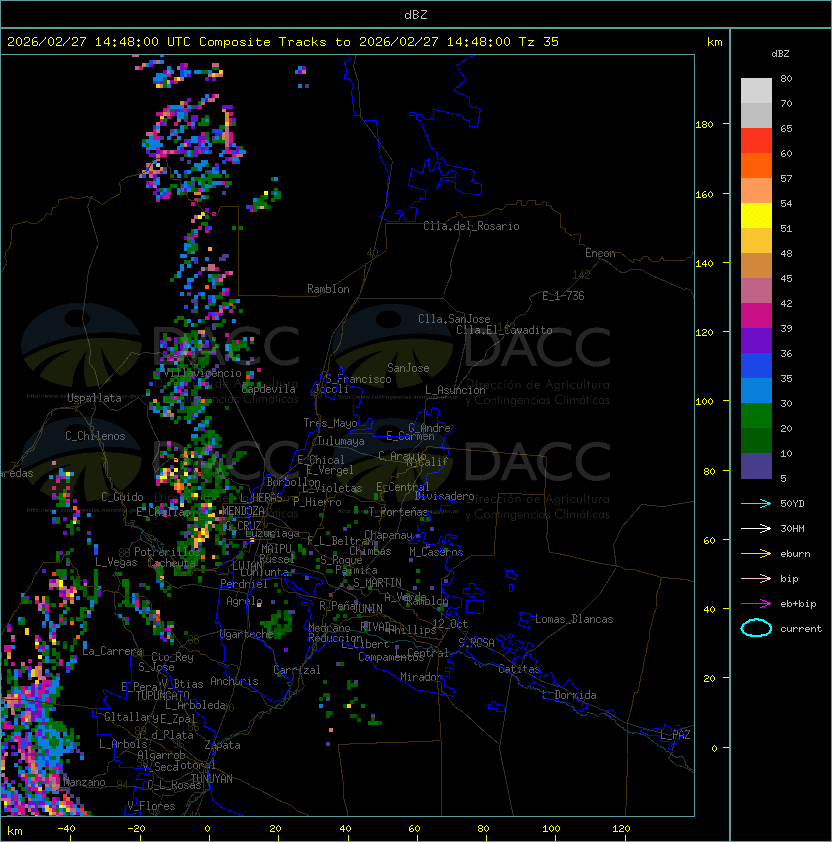Click the 'L_PAZ' map label
Viewport: 832px width, 842px height.
pos(675,735)
